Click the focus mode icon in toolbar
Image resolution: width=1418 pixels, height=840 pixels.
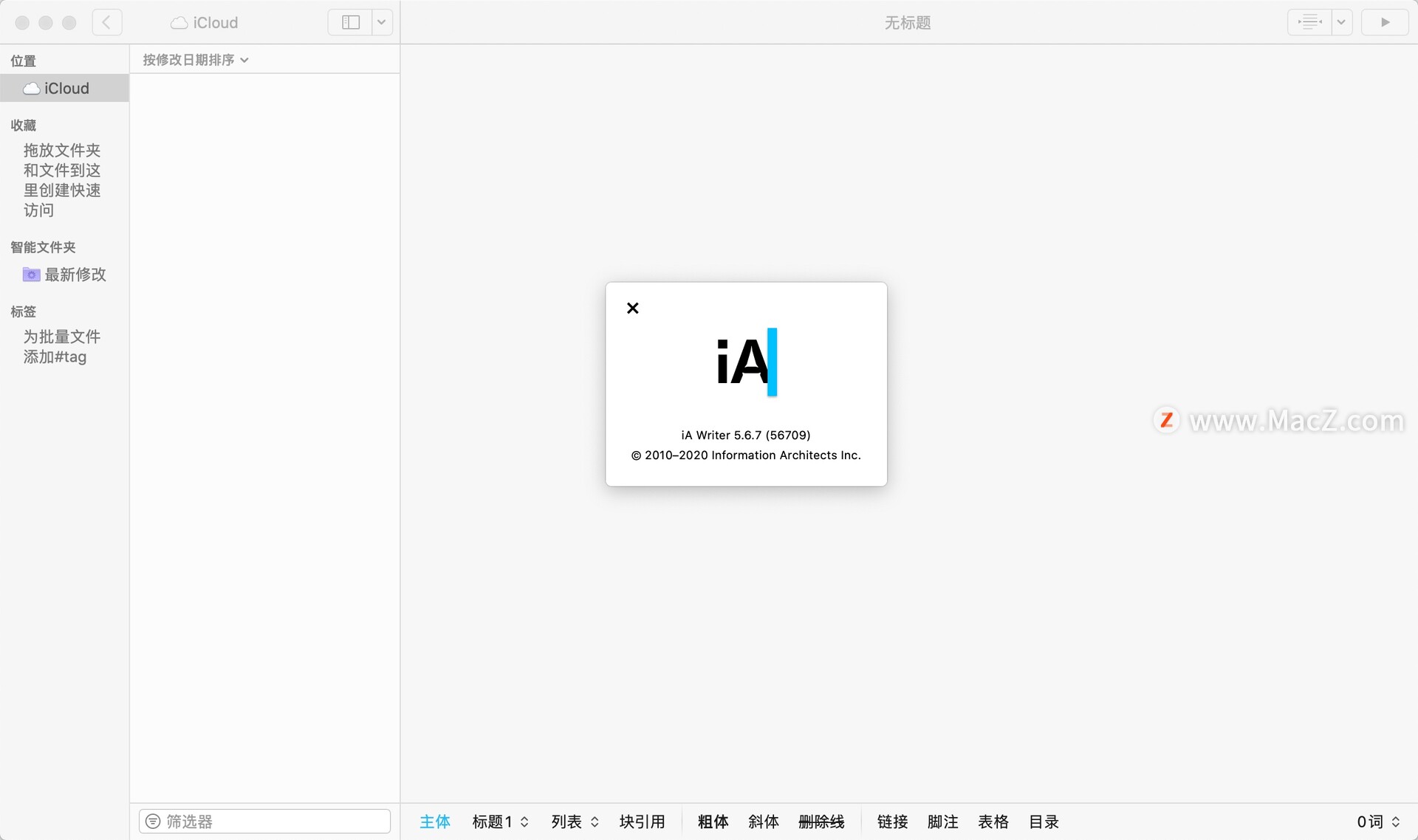(1309, 22)
